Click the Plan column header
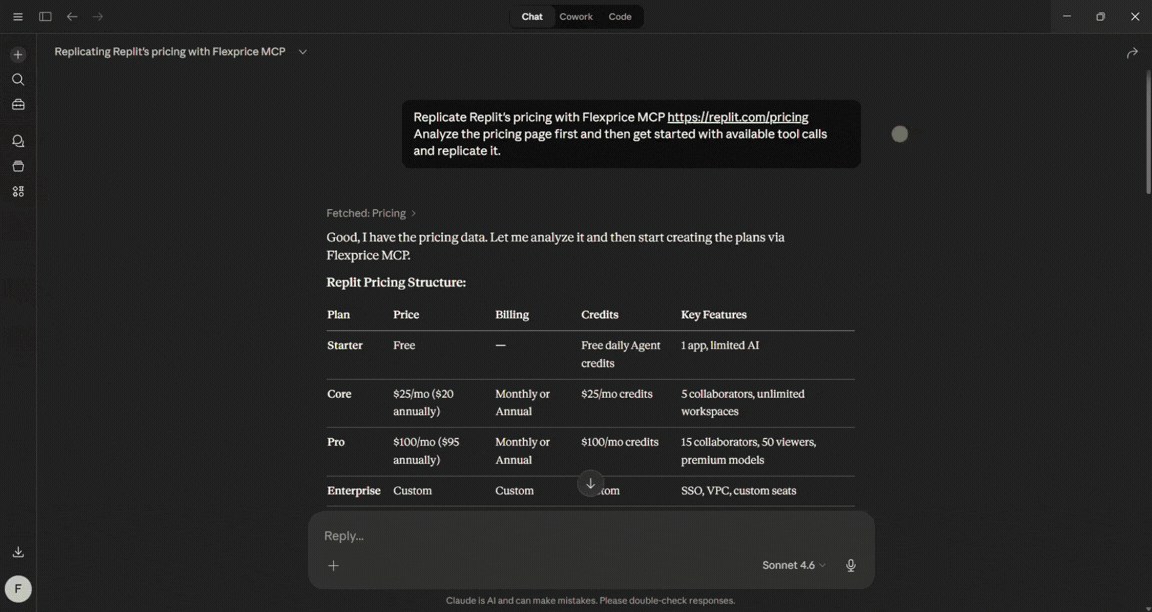This screenshot has height=612, width=1152. [338, 314]
